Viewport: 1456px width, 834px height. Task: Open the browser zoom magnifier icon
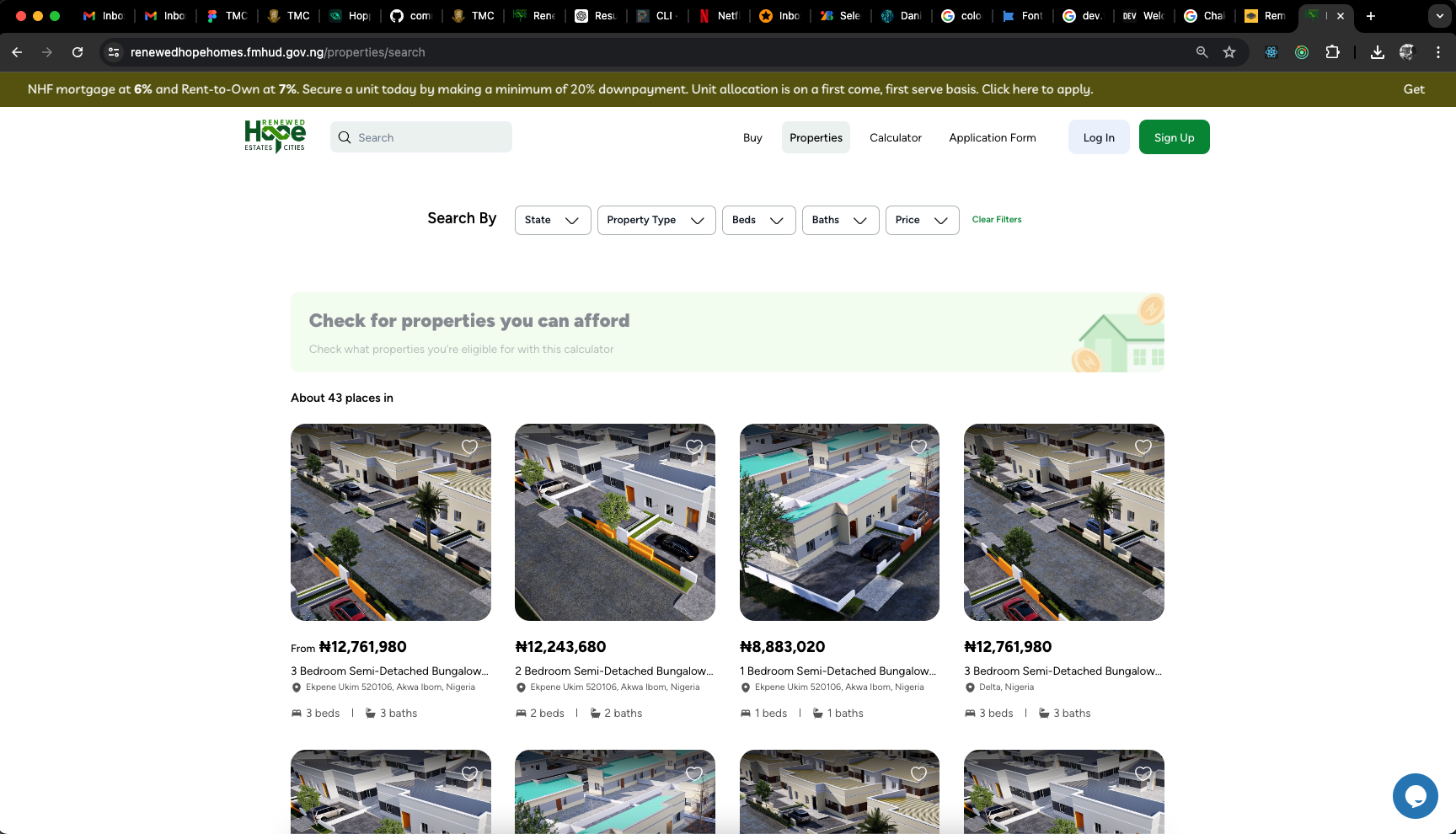click(1202, 52)
